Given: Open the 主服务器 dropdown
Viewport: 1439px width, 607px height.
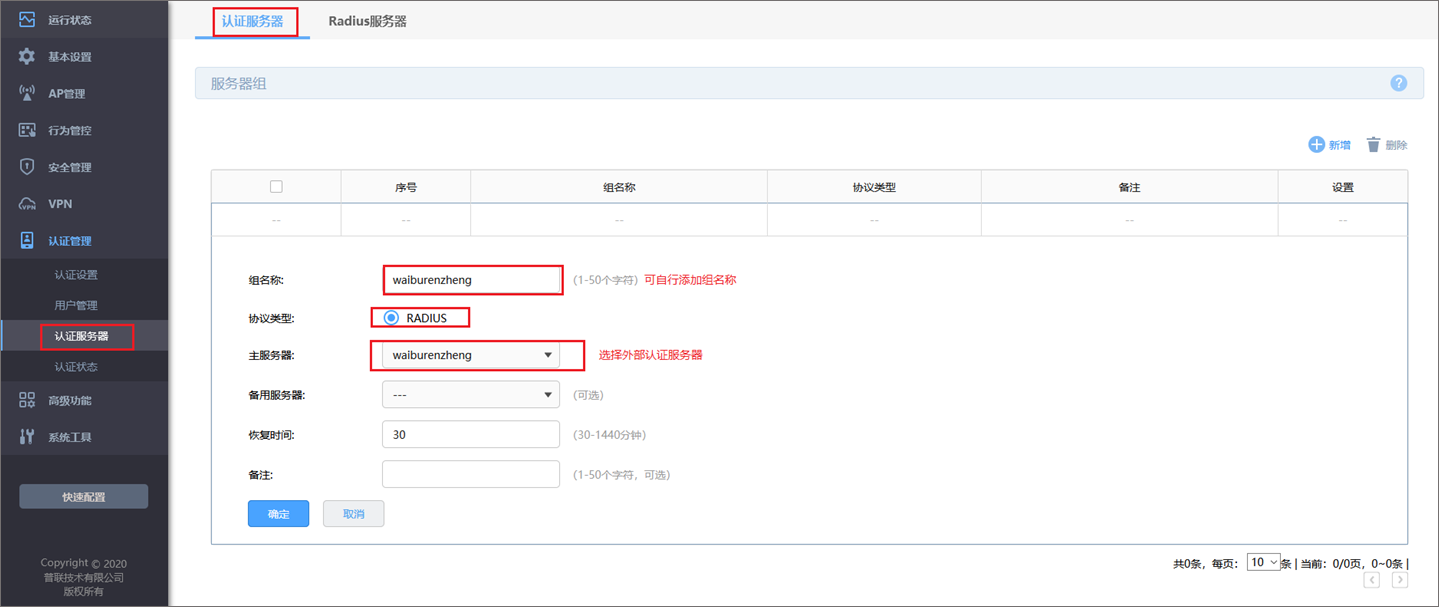Looking at the screenshot, I should click(470, 355).
